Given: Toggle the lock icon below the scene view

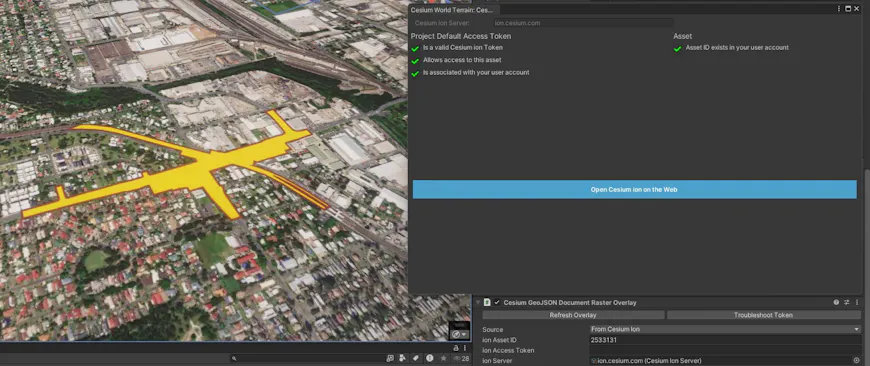Looking at the screenshot, I should [456, 348].
